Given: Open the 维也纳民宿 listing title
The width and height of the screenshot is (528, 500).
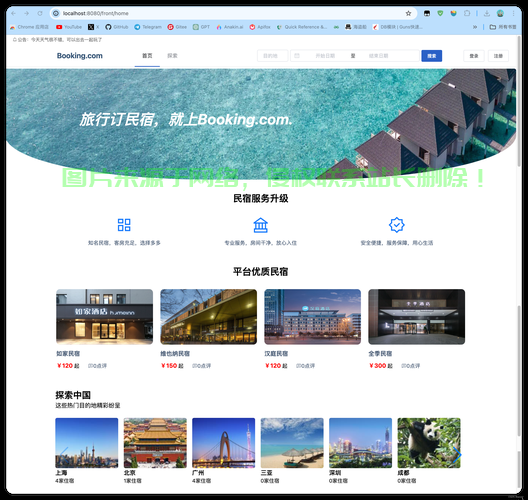Looking at the screenshot, I should (x=175, y=354).
